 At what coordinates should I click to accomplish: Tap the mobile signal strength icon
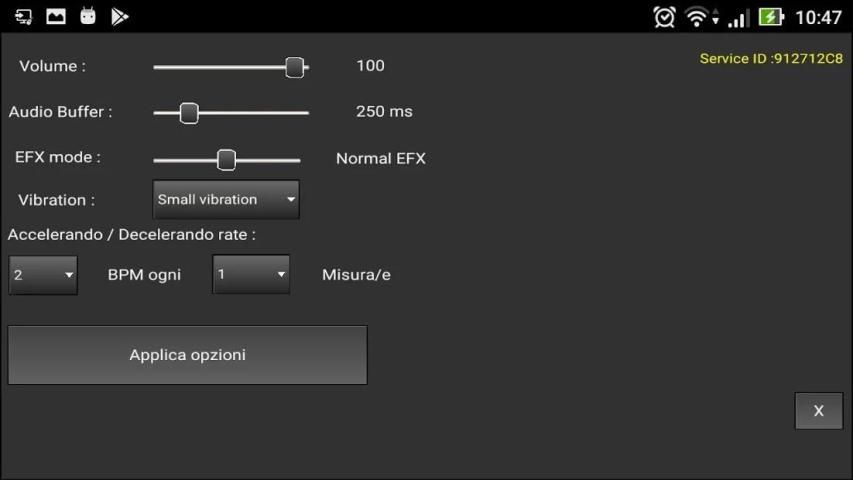(738, 17)
